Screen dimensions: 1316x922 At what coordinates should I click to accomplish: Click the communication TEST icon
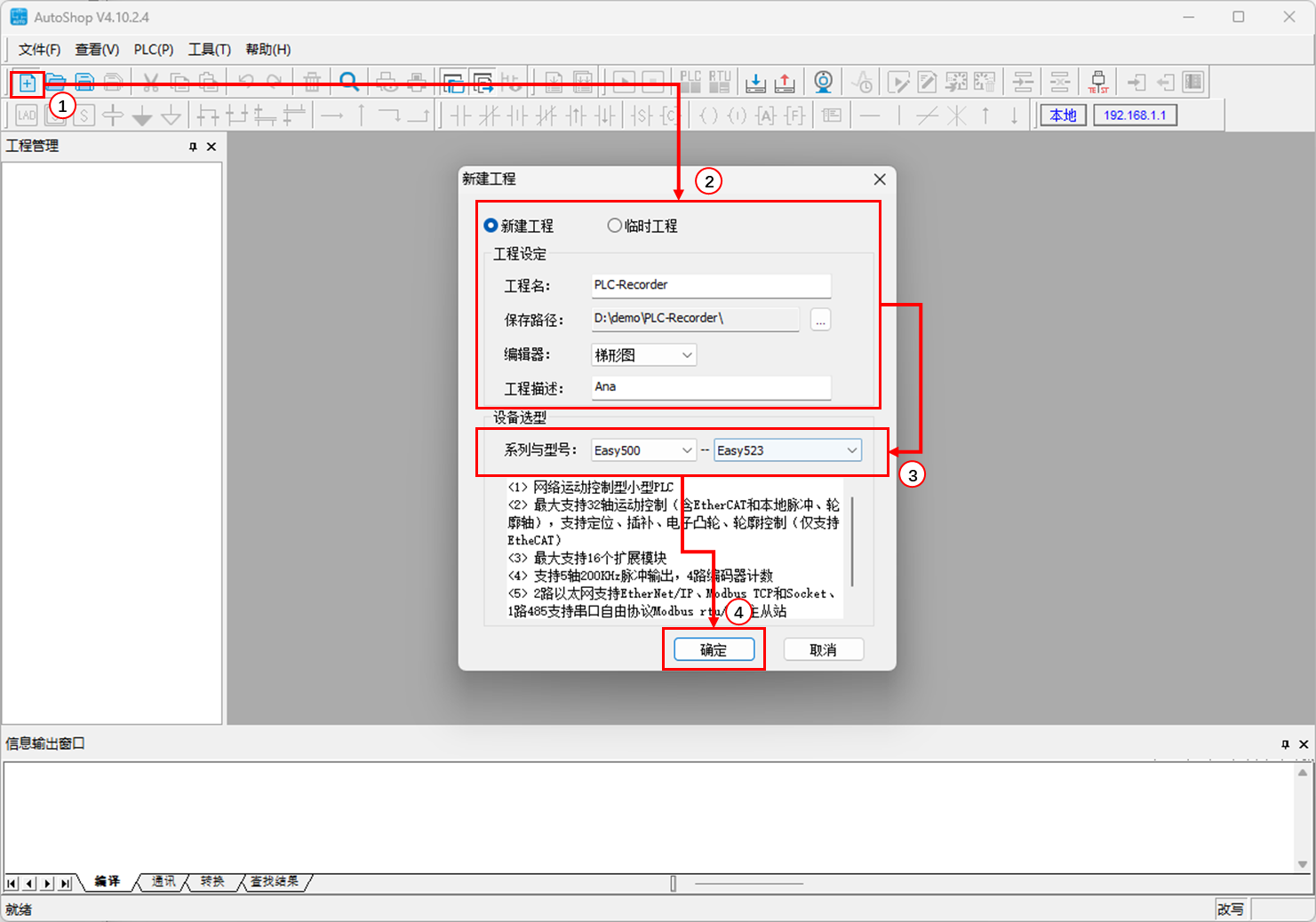pyautogui.click(x=1098, y=83)
